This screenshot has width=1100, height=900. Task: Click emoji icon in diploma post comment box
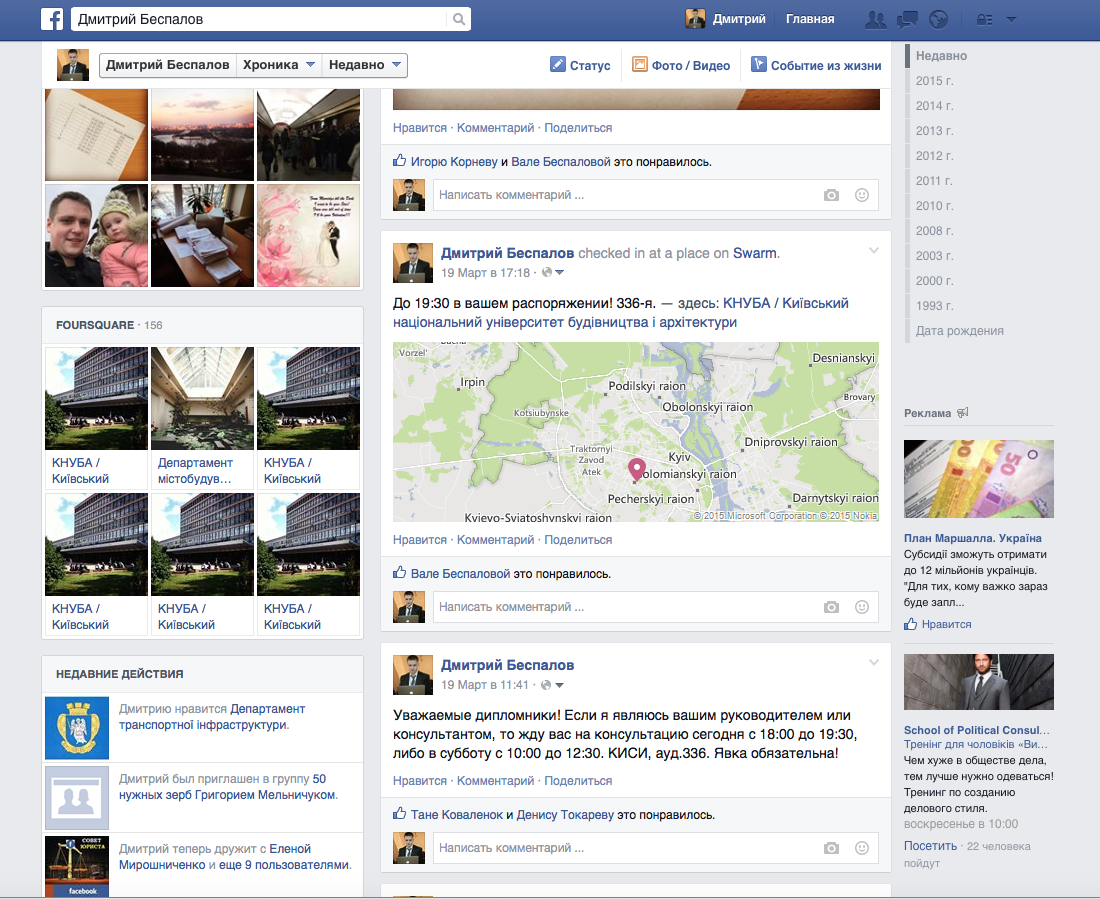tap(862, 848)
